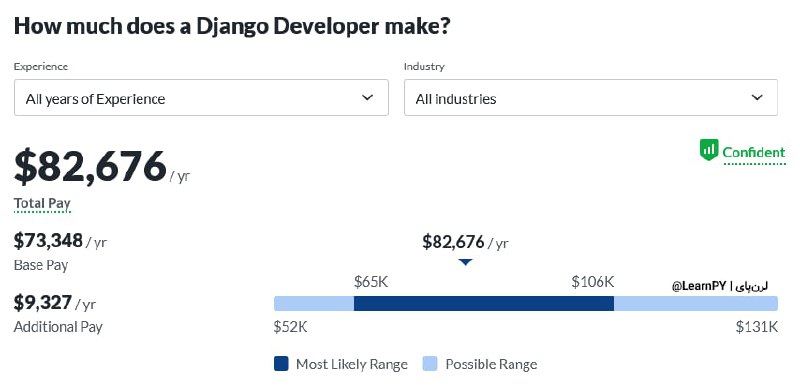Click the $73,348 Base Pay figure
This screenshot has width=800, height=387.
click(x=48, y=240)
